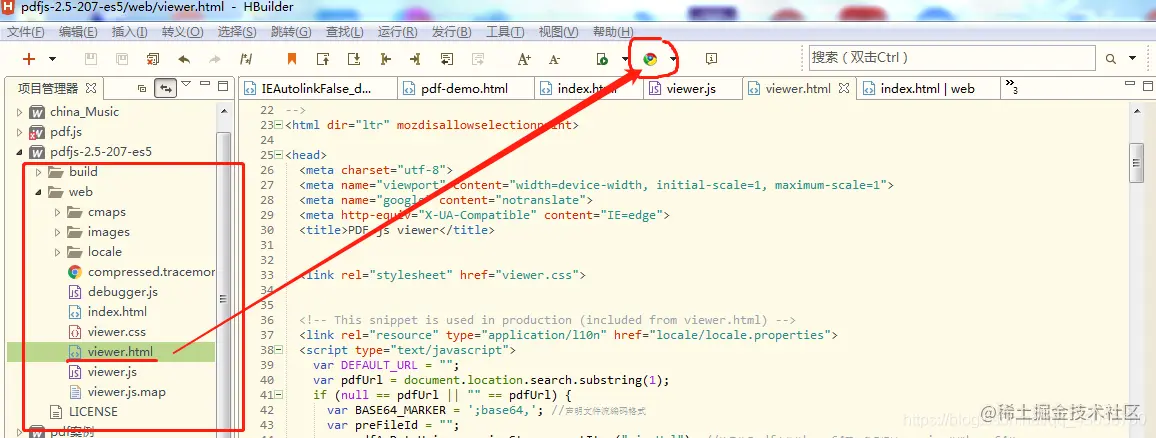Click the Undo arrow icon
Image resolution: width=1156 pixels, height=438 pixels.
(x=184, y=59)
